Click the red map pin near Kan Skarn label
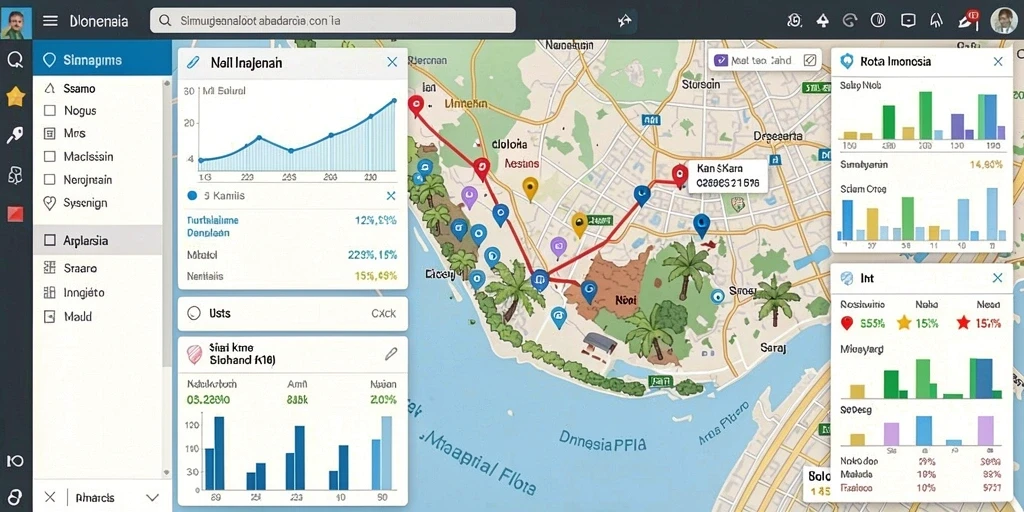The image size is (1024, 512). tap(680, 174)
